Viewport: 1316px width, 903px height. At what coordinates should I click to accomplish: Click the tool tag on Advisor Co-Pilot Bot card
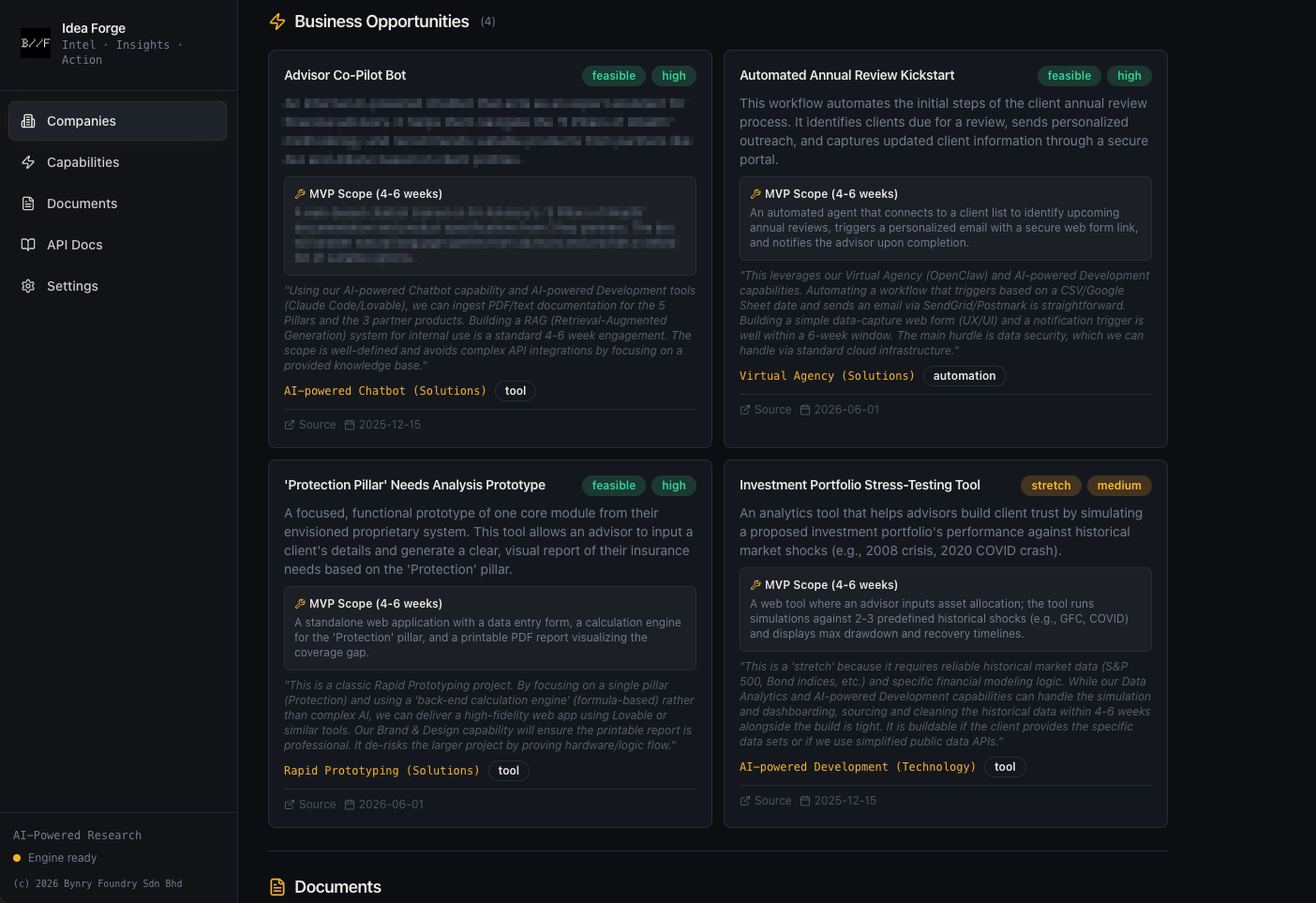516,391
